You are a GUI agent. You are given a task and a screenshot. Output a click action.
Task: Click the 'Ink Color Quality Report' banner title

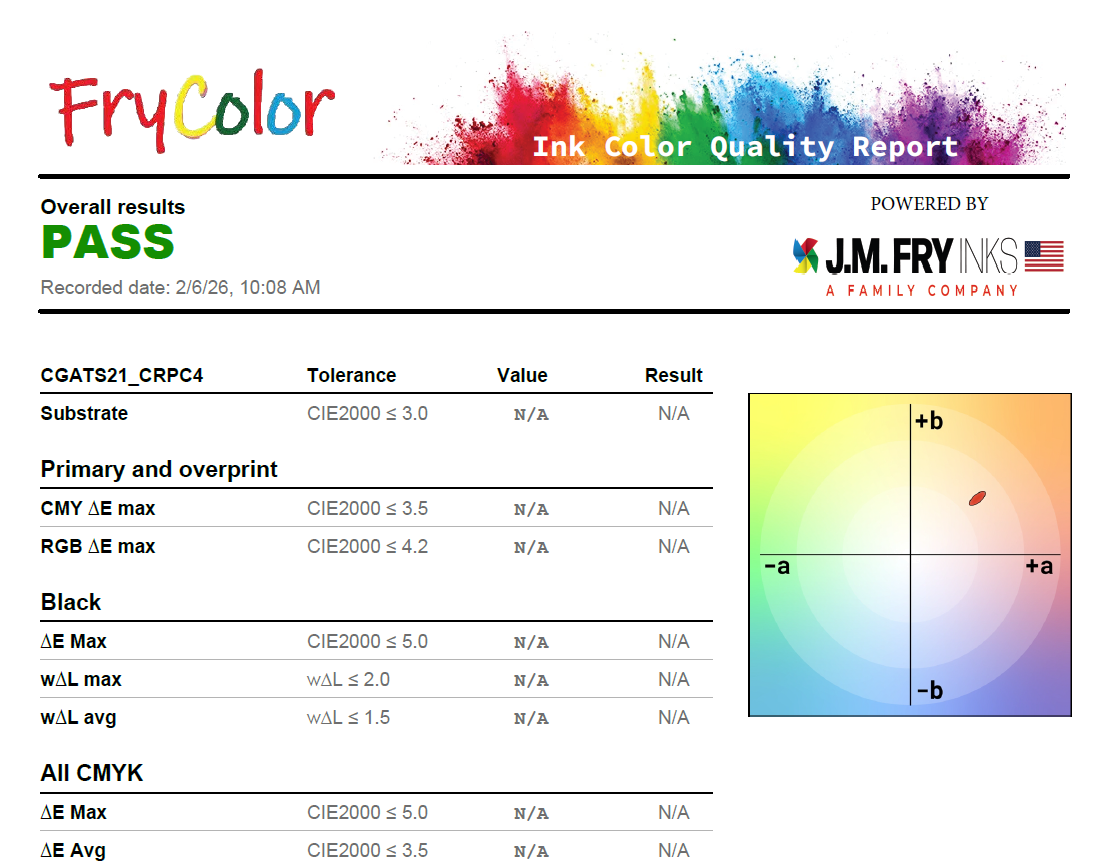pyautogui.click(x=745, y=147)
